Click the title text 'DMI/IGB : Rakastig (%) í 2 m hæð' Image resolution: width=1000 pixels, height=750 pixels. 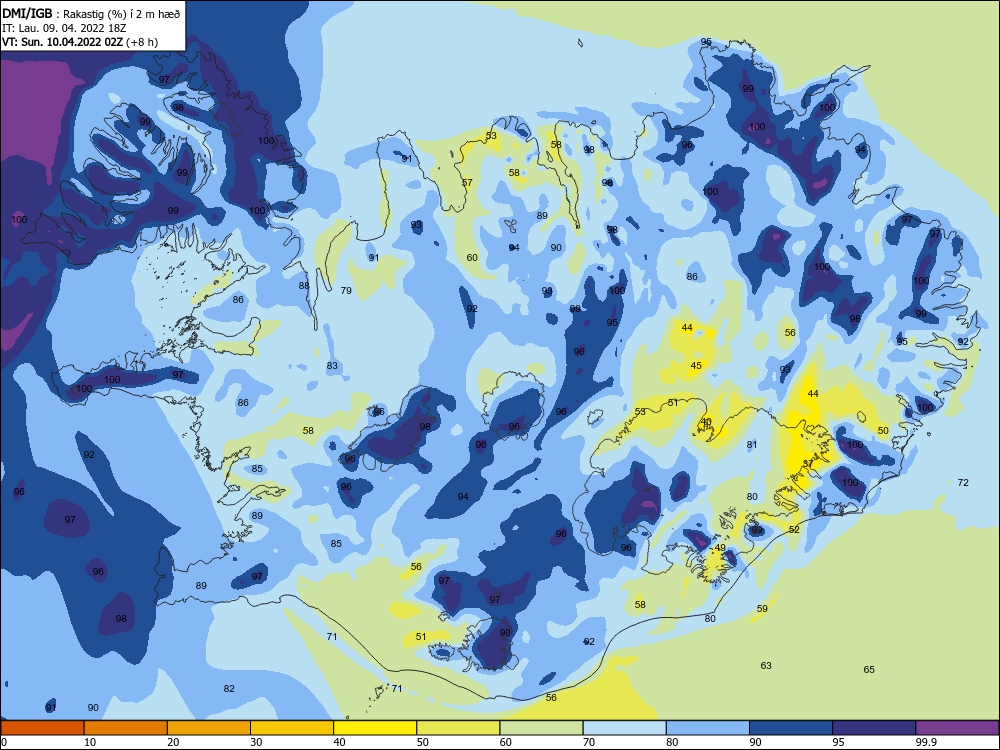coord(91,13)
